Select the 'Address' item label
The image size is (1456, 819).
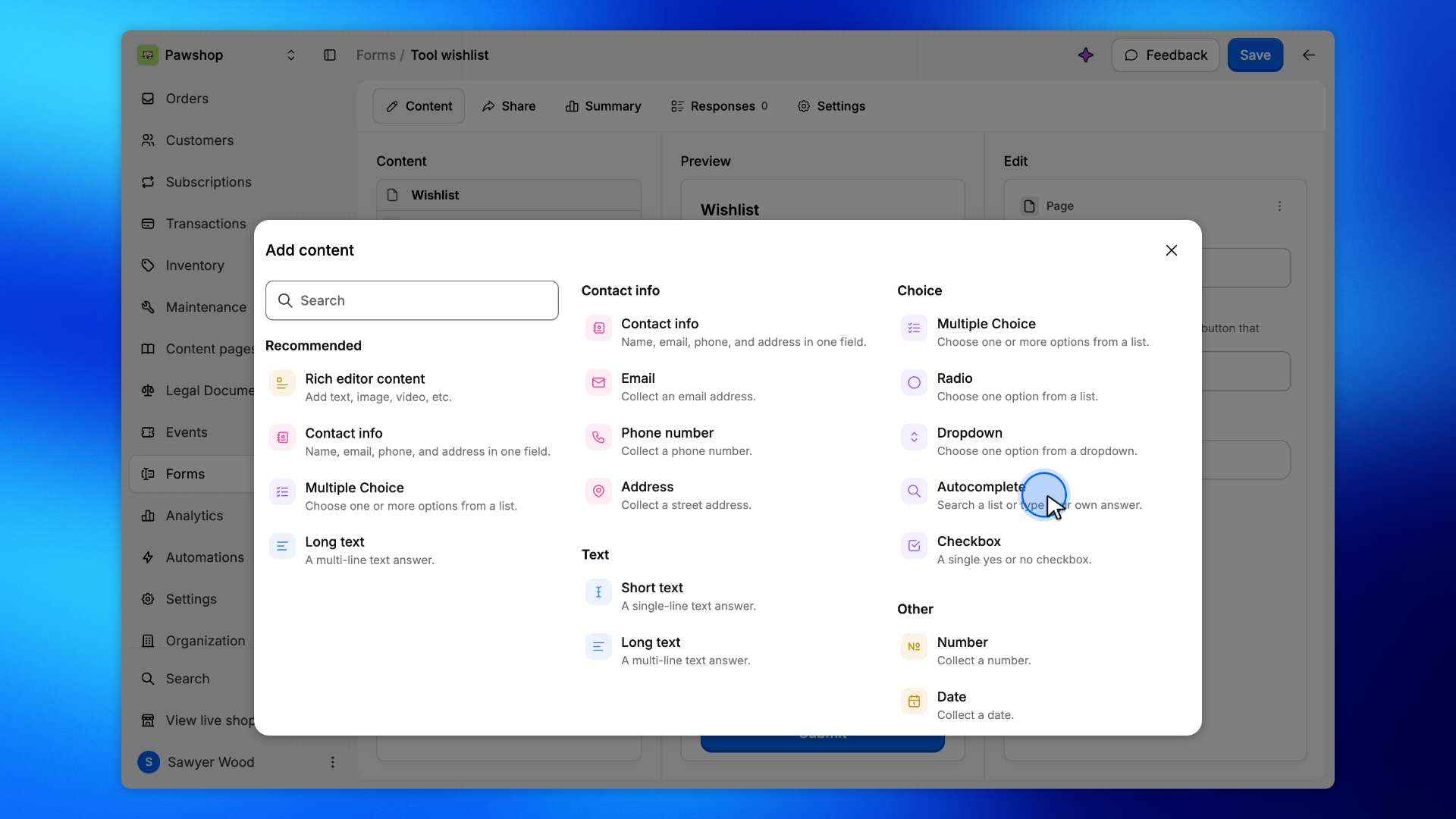(647, 487)
